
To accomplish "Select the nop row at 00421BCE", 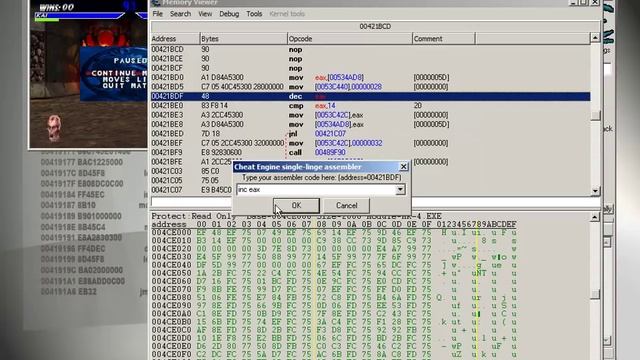I will (371, 59).
